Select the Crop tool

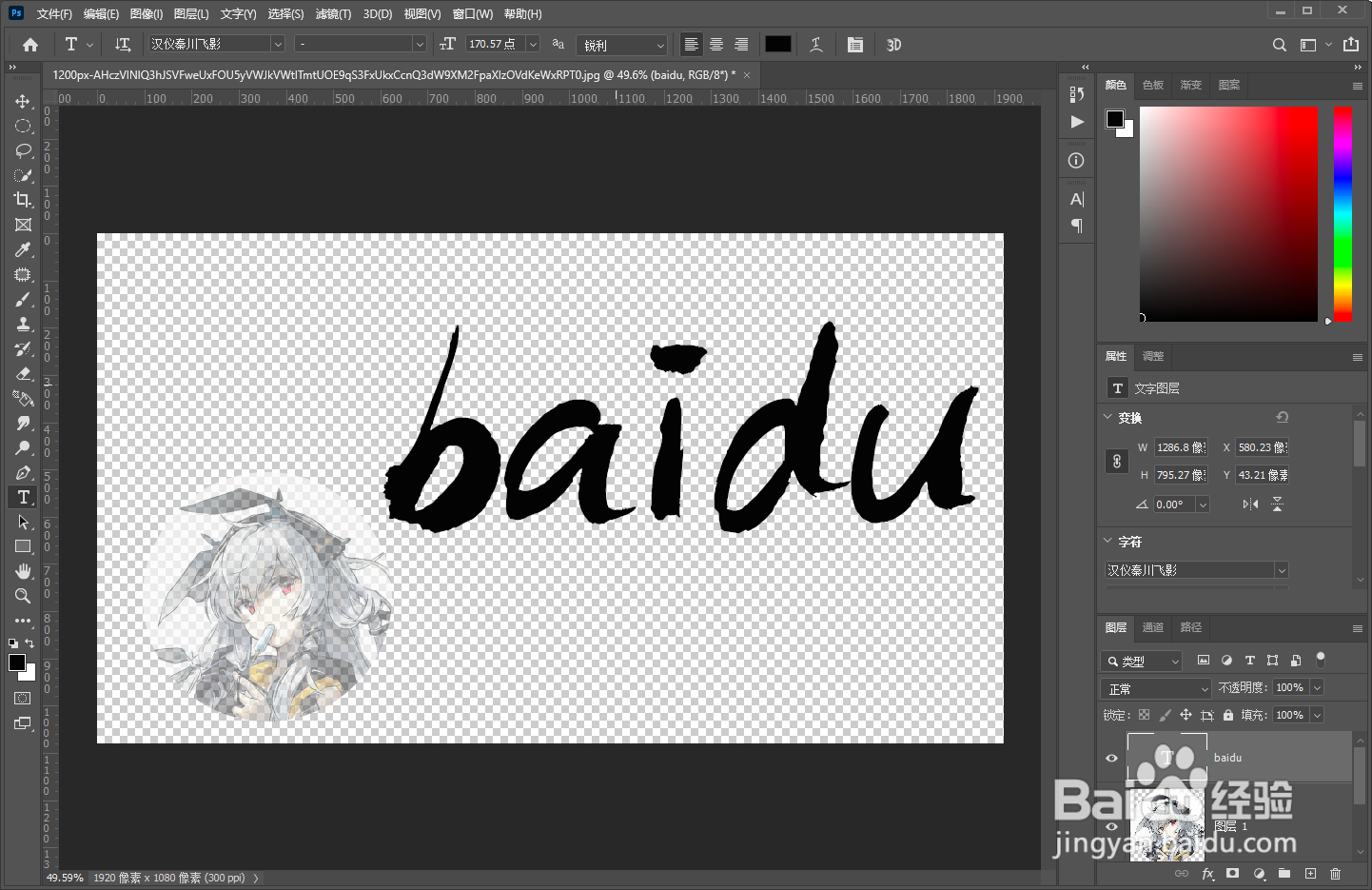[x=23, y=200]
